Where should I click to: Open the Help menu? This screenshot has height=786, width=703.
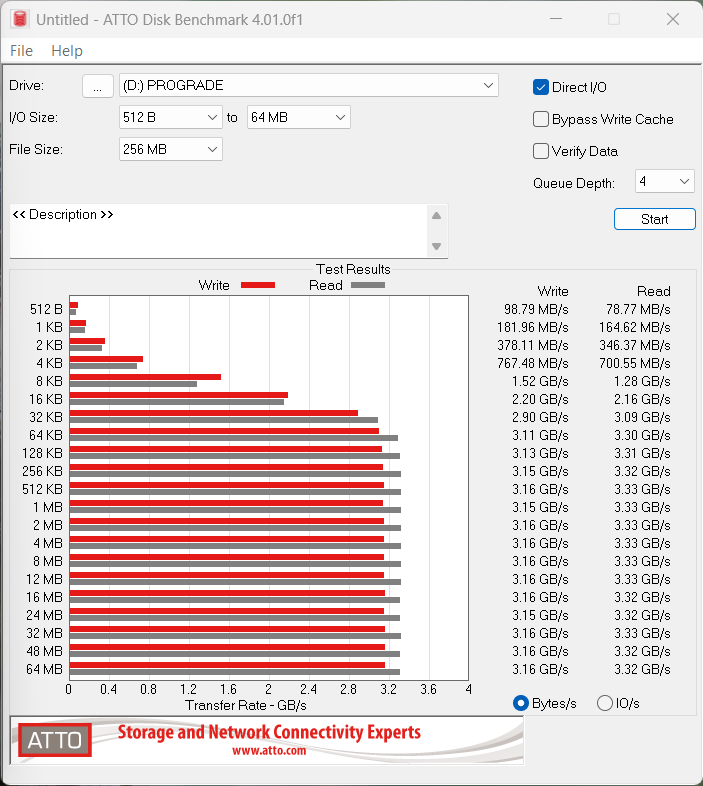[67, 51]
